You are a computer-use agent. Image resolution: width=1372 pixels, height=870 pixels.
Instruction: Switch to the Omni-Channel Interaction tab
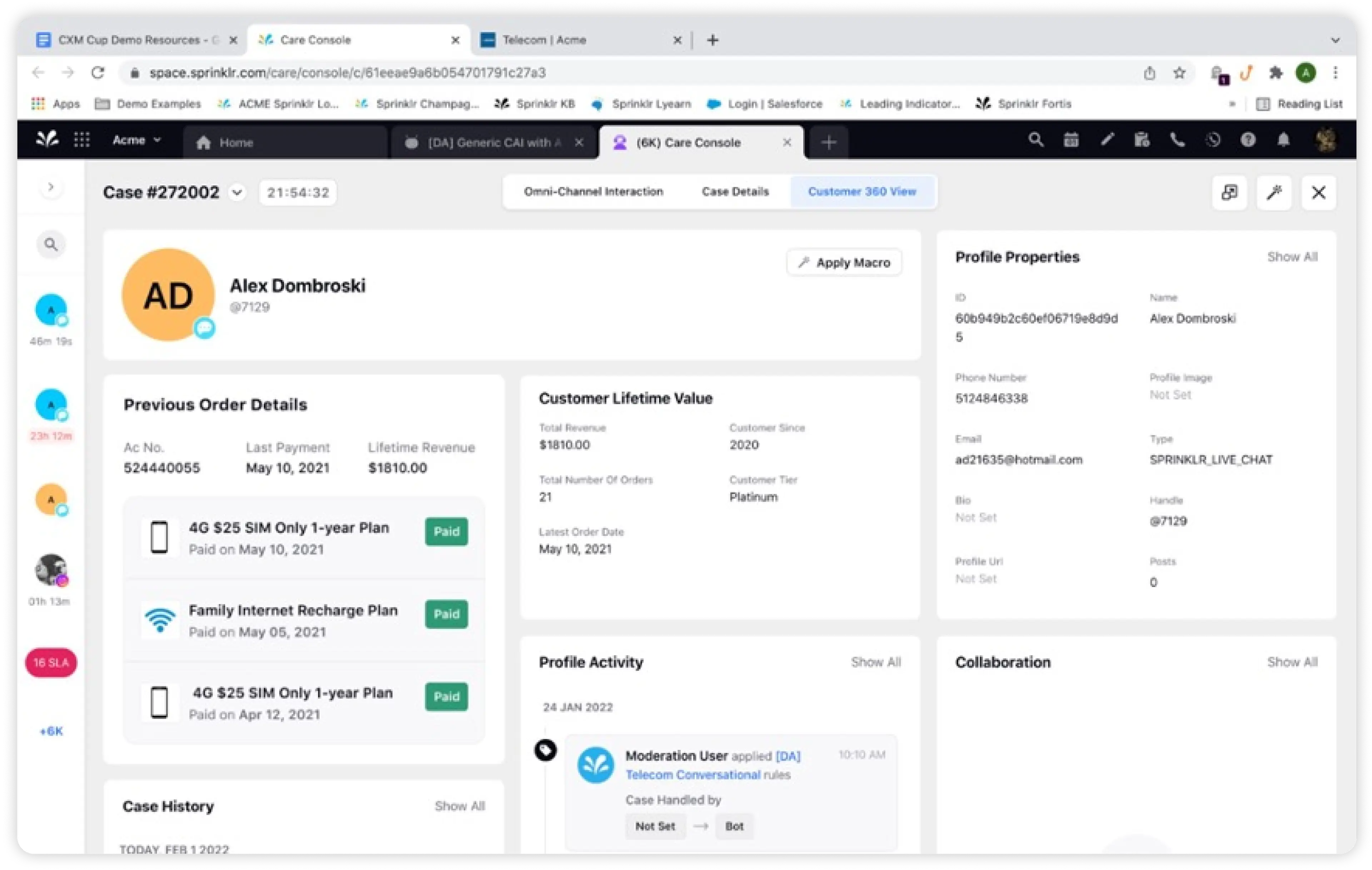click(593, 192)
